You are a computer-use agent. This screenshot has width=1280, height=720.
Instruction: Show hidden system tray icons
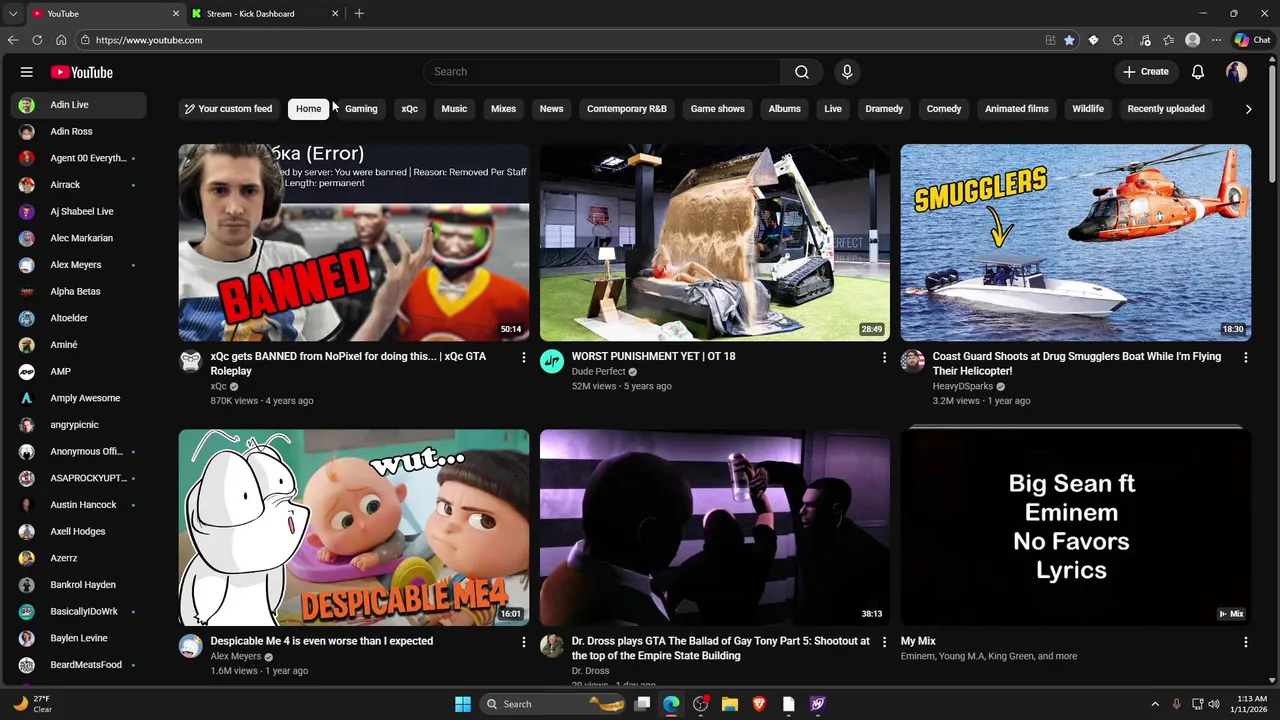pos(1155,704)
